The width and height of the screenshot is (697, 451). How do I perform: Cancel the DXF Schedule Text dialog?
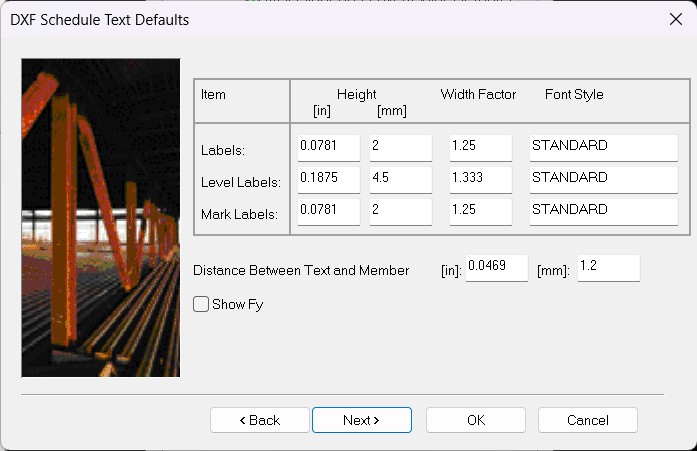click(x=587, y=420)
